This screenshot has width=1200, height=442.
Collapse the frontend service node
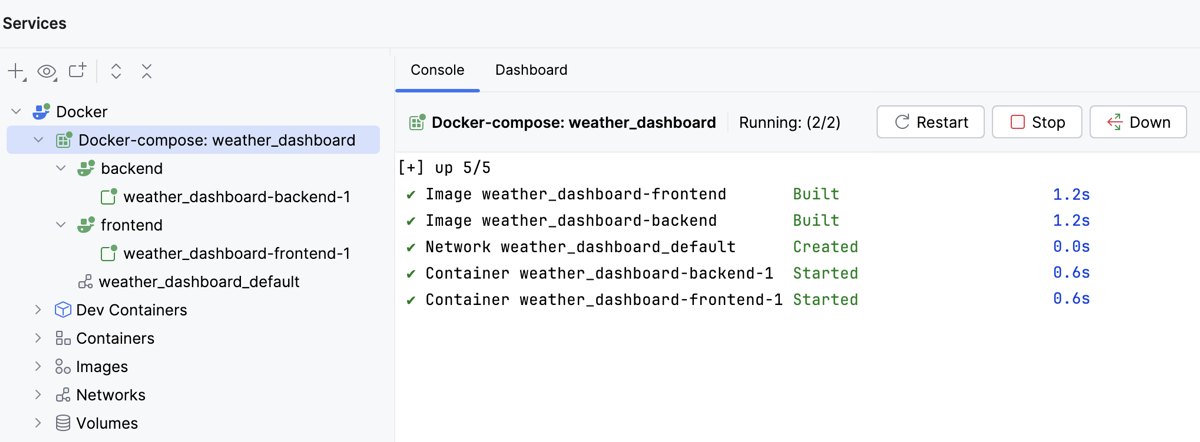[x=61, y=225]
